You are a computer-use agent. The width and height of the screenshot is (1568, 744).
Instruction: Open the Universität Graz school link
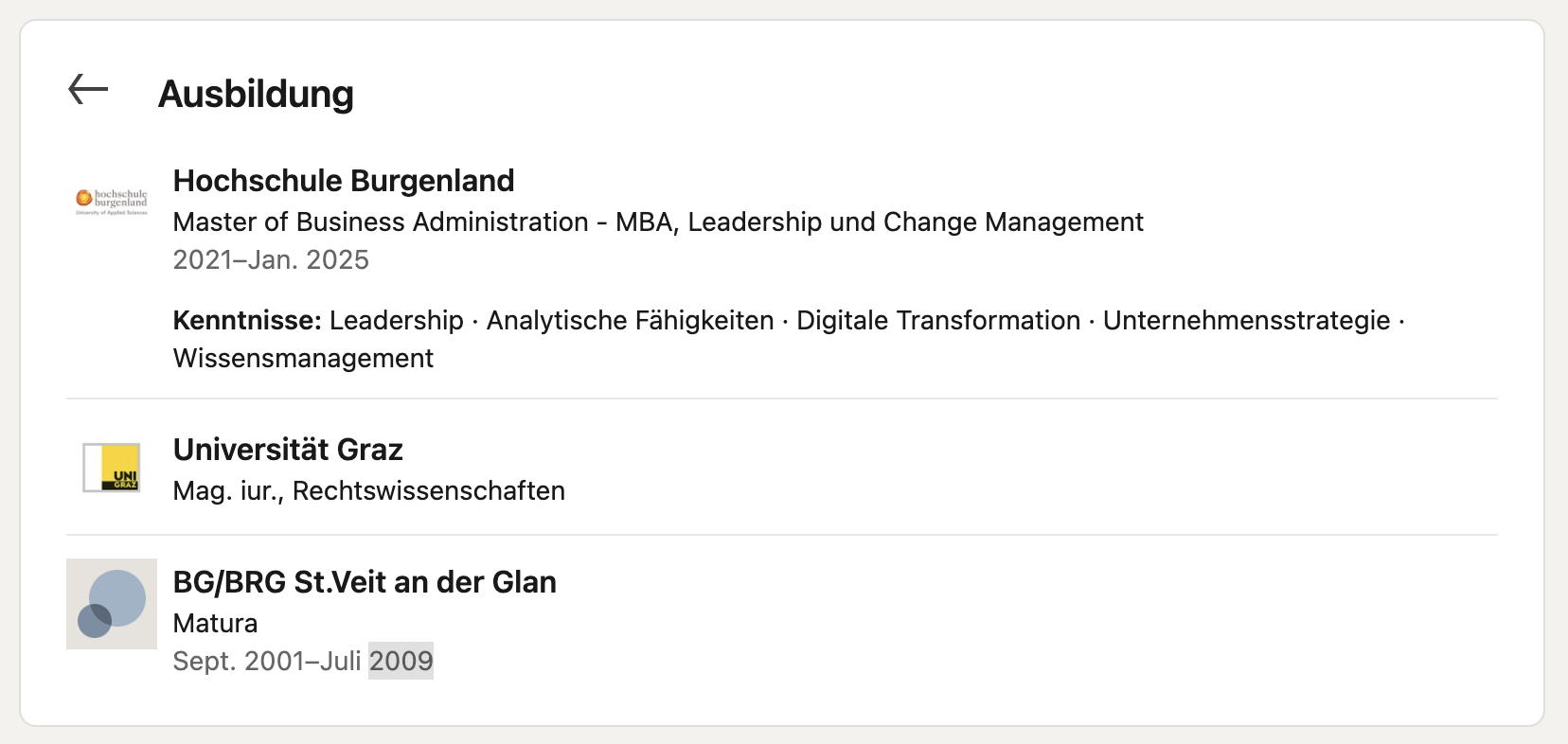[x=288, y=450]
